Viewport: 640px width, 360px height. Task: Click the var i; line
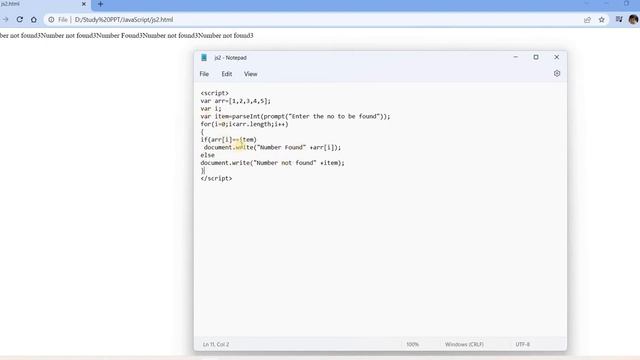pos(211,109)
